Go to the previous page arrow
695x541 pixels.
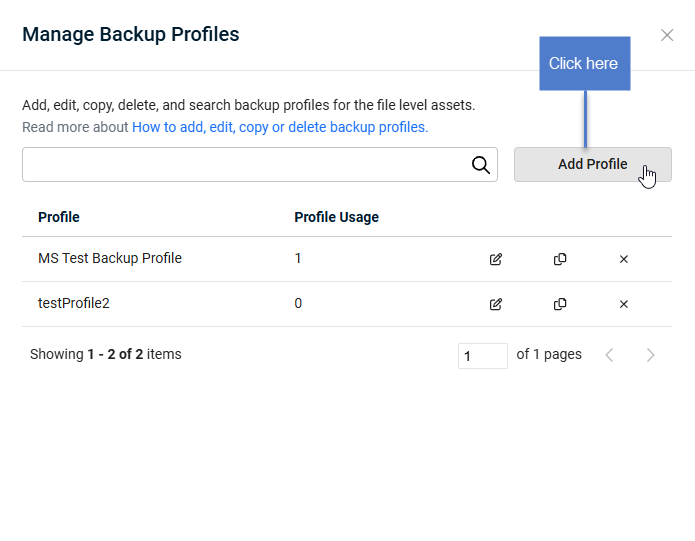pos(609,355)
